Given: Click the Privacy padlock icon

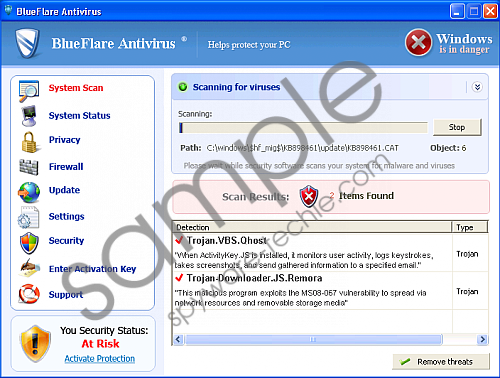Looking at the screenshot, I should point(29,142).
